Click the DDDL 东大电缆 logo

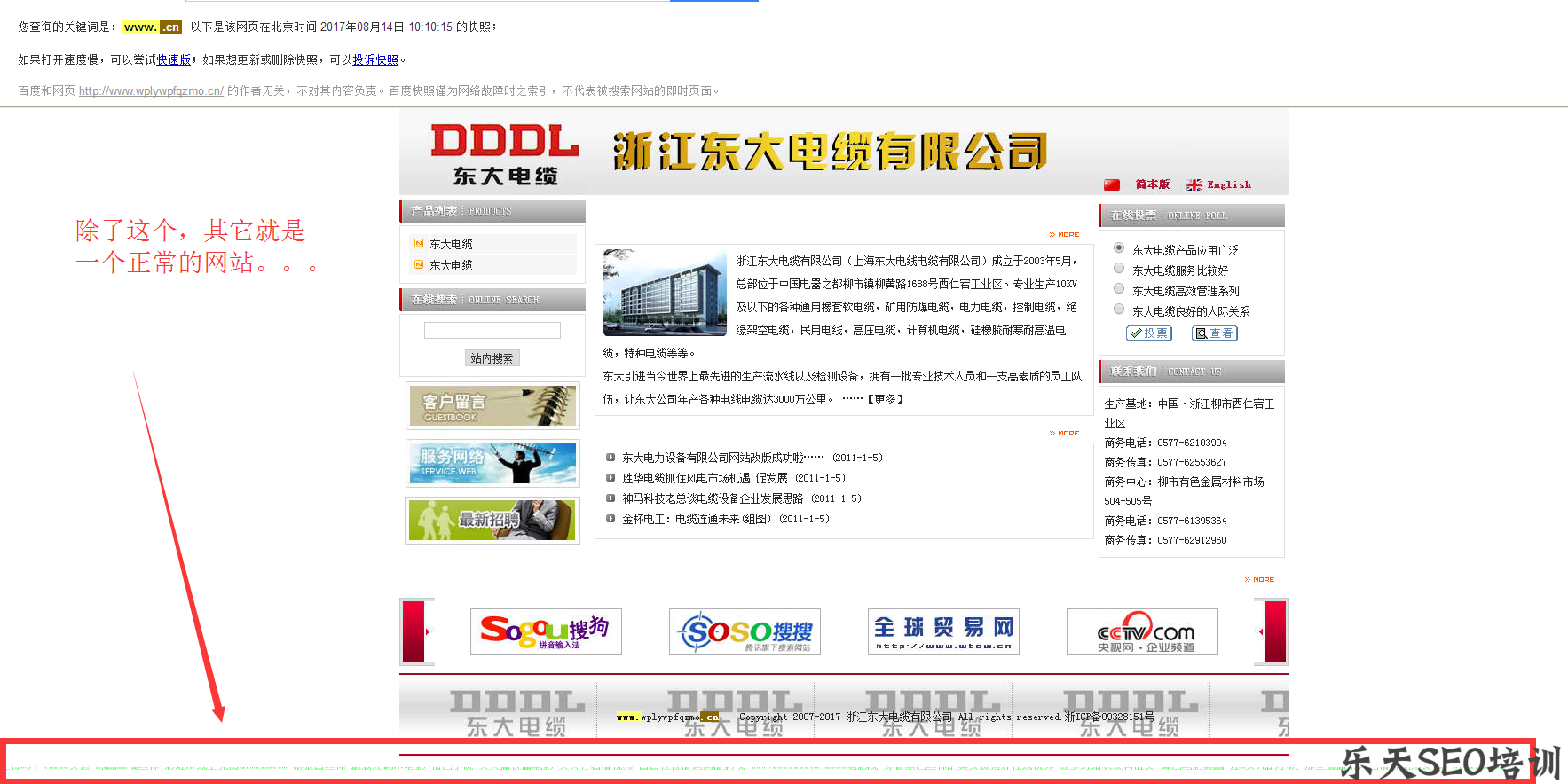[x=504, y=154]
